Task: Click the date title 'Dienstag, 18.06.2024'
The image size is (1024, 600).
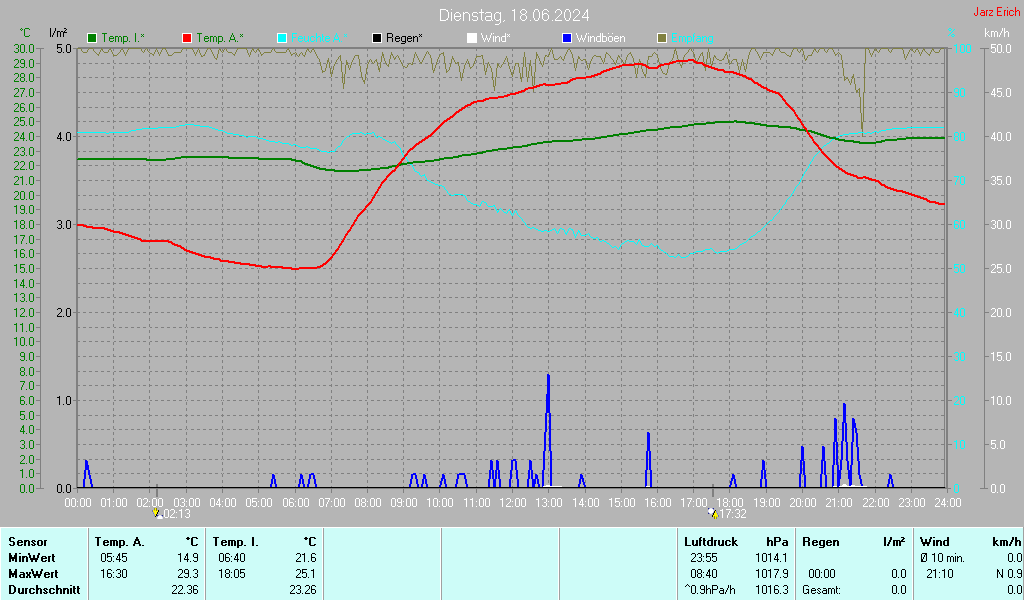Action: click(514, 15)
